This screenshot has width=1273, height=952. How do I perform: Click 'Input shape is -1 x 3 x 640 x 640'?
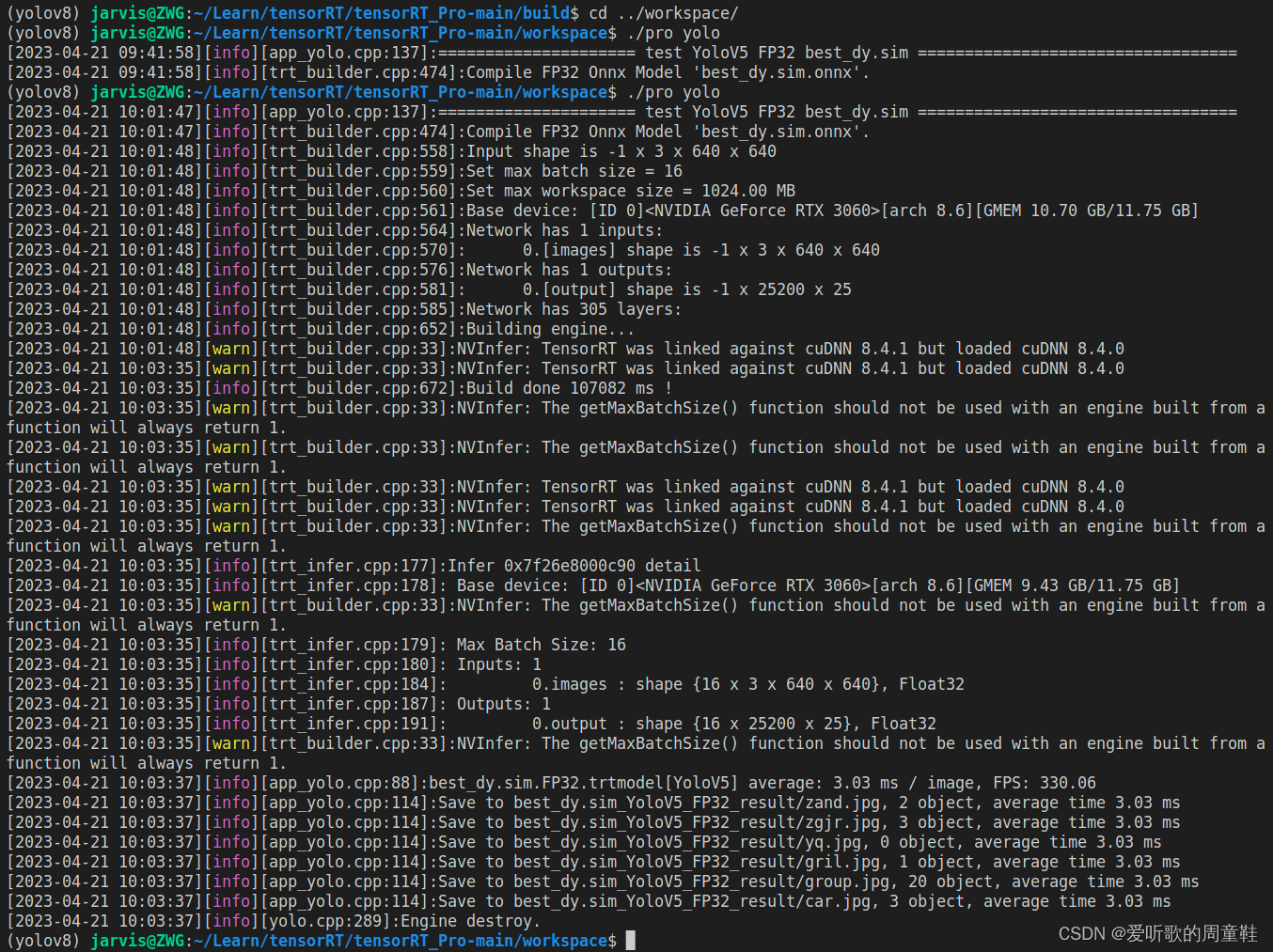pos(621,151)
